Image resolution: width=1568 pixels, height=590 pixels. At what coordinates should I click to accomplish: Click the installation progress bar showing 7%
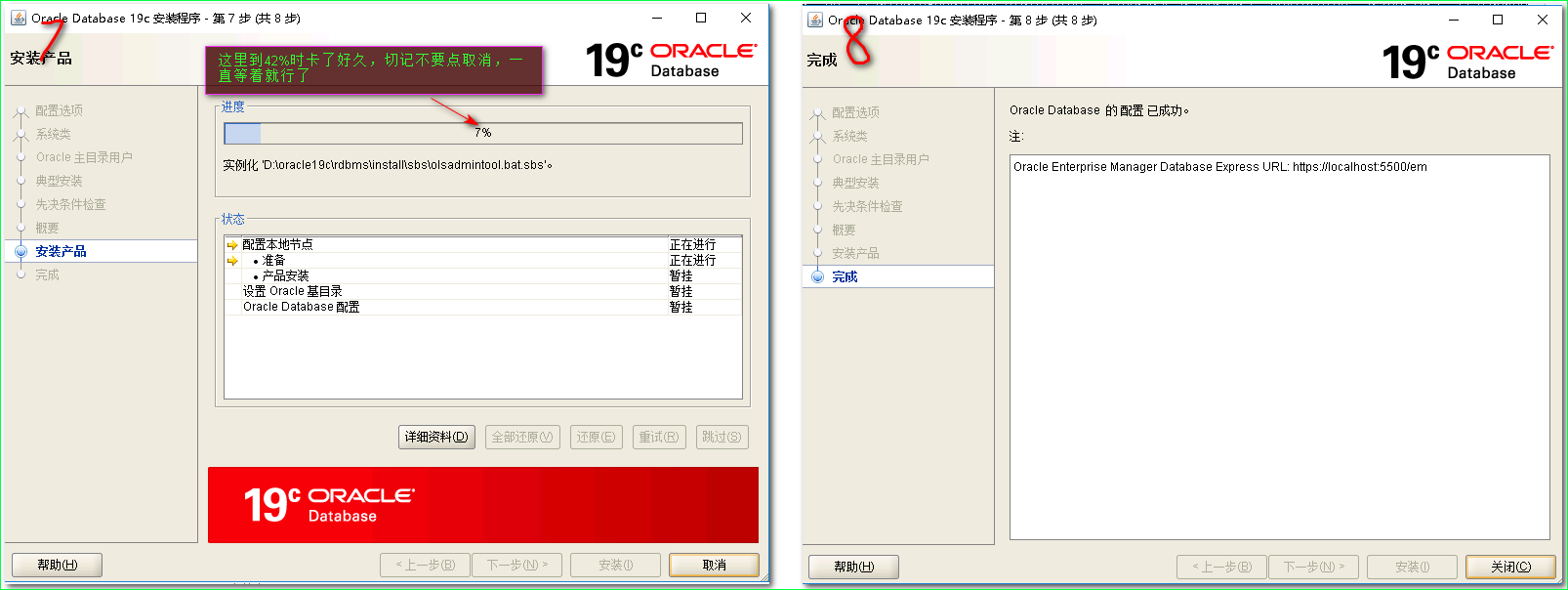click(483, 133)
